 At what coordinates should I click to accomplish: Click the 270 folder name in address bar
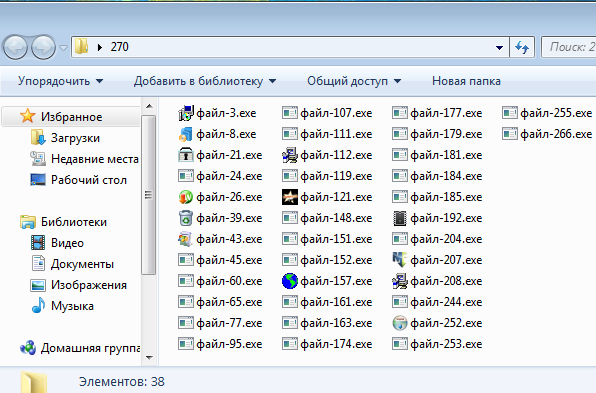click(120, 47)
